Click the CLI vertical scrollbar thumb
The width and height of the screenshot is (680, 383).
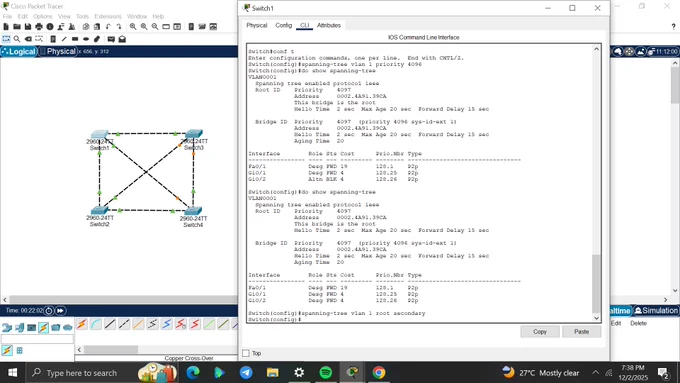pos(597,283)
